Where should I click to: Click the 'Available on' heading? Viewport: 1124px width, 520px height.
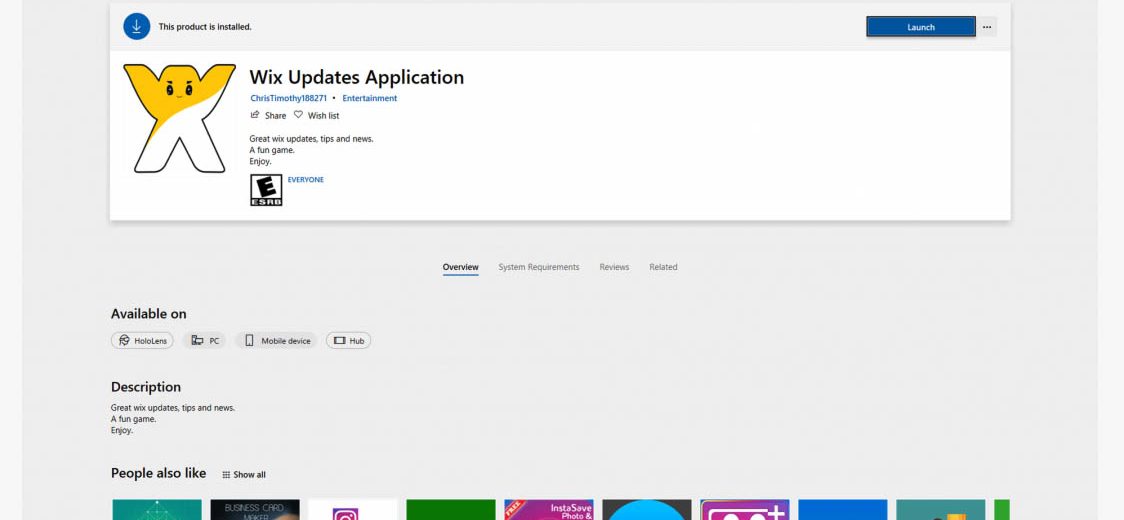point(148,313)
